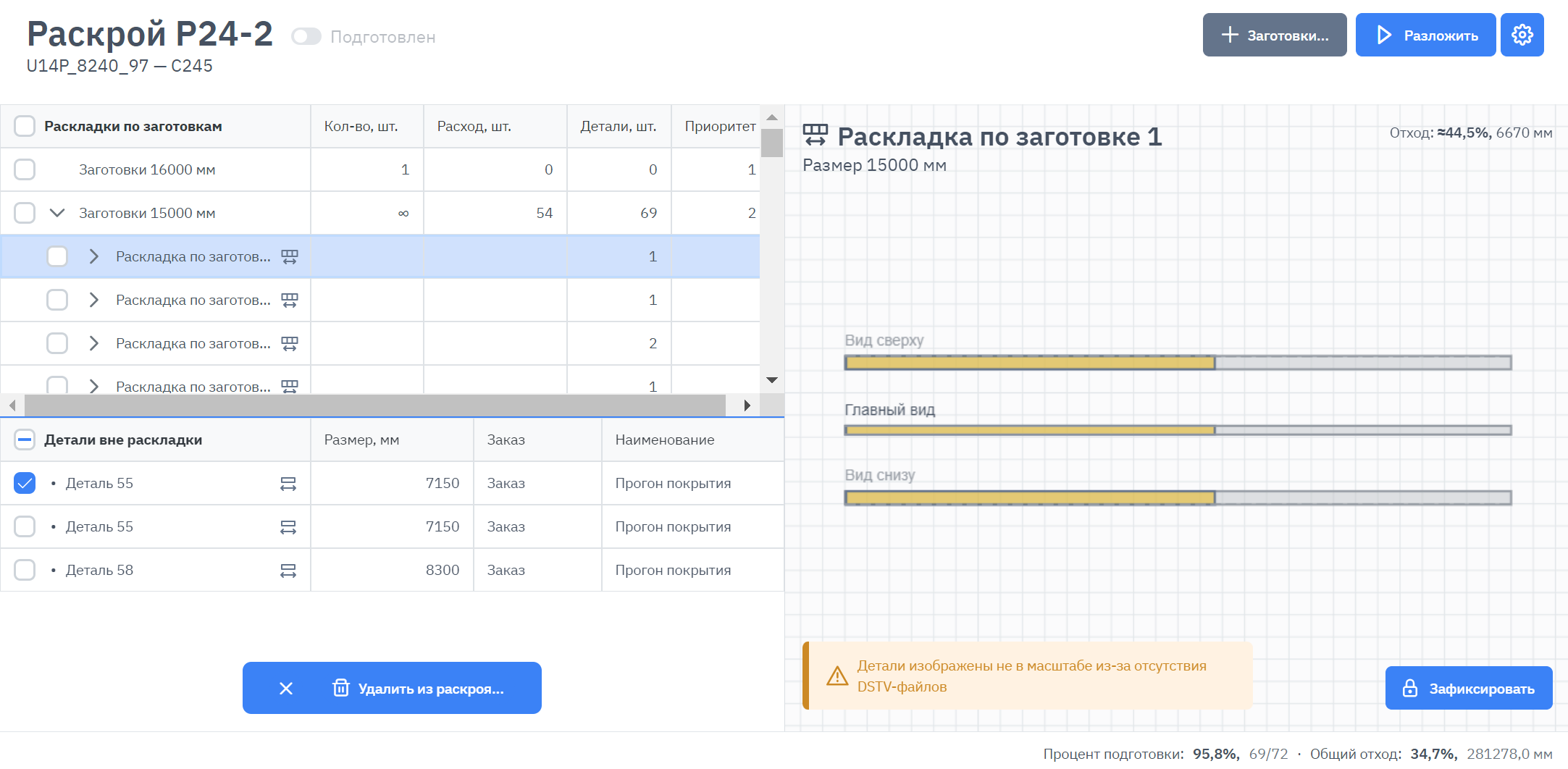Click horizontal scrollbar right arrow
The width and height of the screenshot is (1568, 769).
coord(747,405)
